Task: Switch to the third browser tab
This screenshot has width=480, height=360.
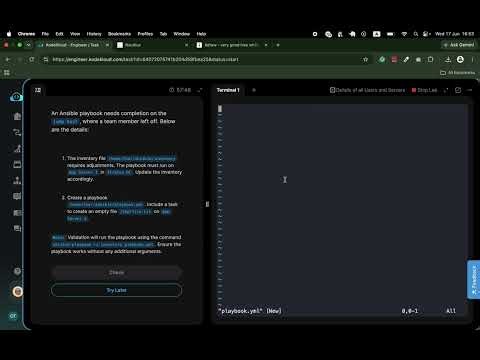Action: tap(231, 45)
